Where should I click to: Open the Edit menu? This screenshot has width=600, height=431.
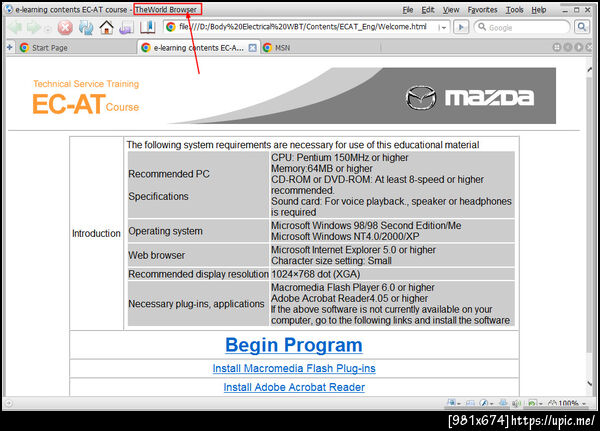428,10
